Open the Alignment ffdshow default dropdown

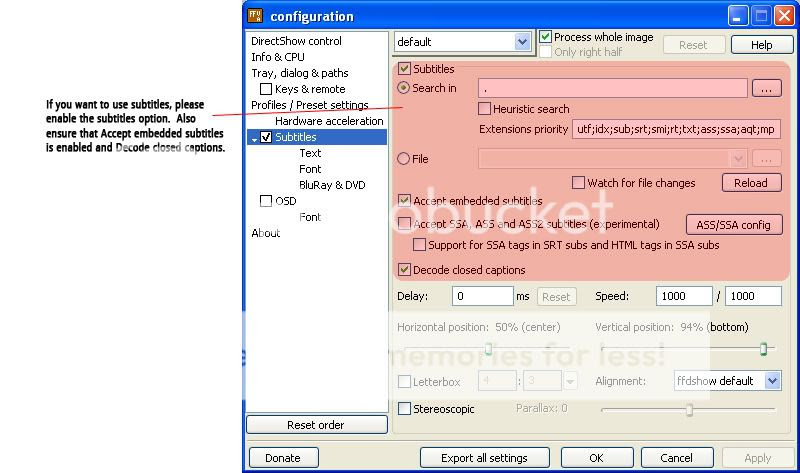(772, 381)
